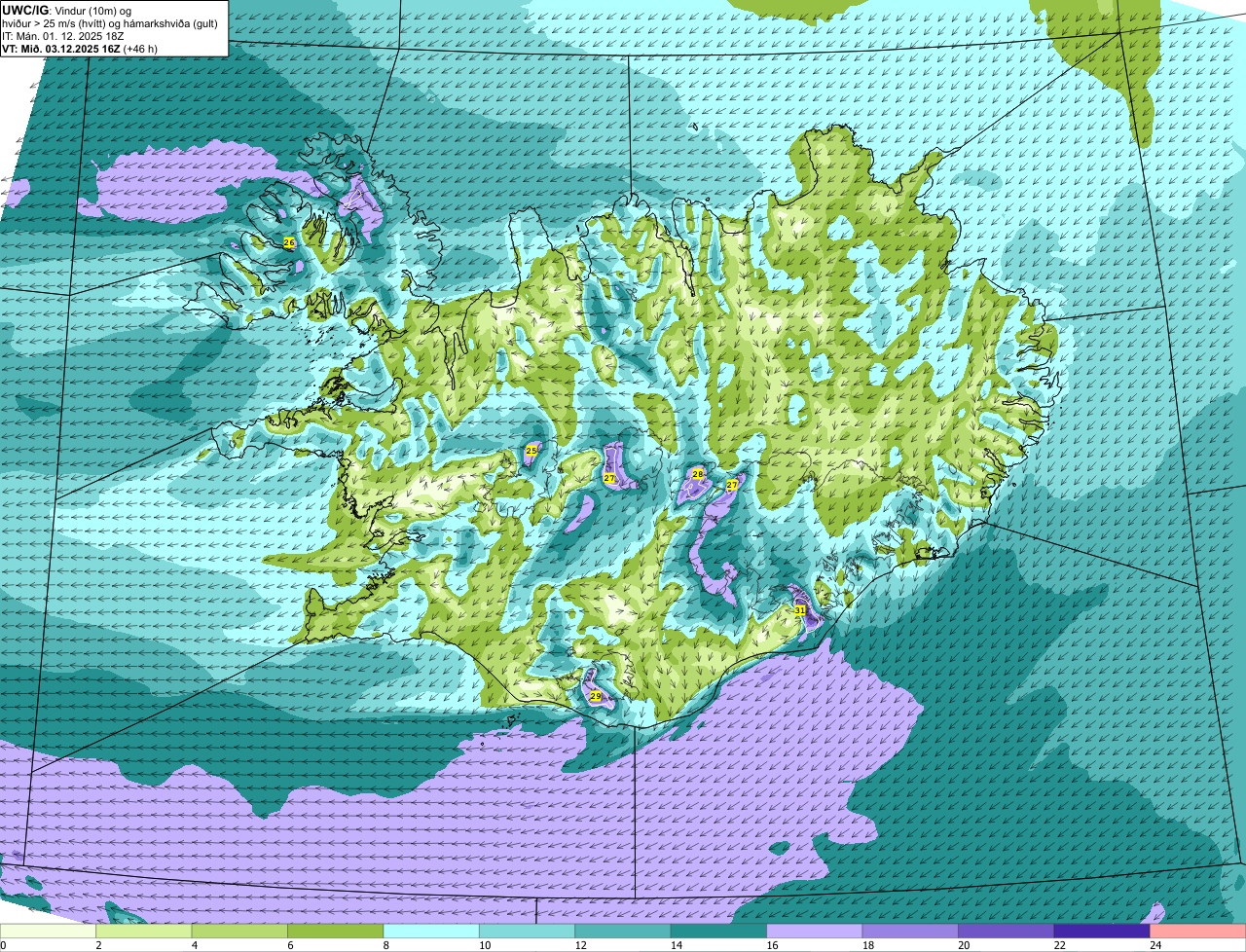Click the text 'hviður > 25 m/s (hvítt) og hámarkshviða (gult)'
The width and height of the screenshot is (1246, 952).
[x=110, y=23]
